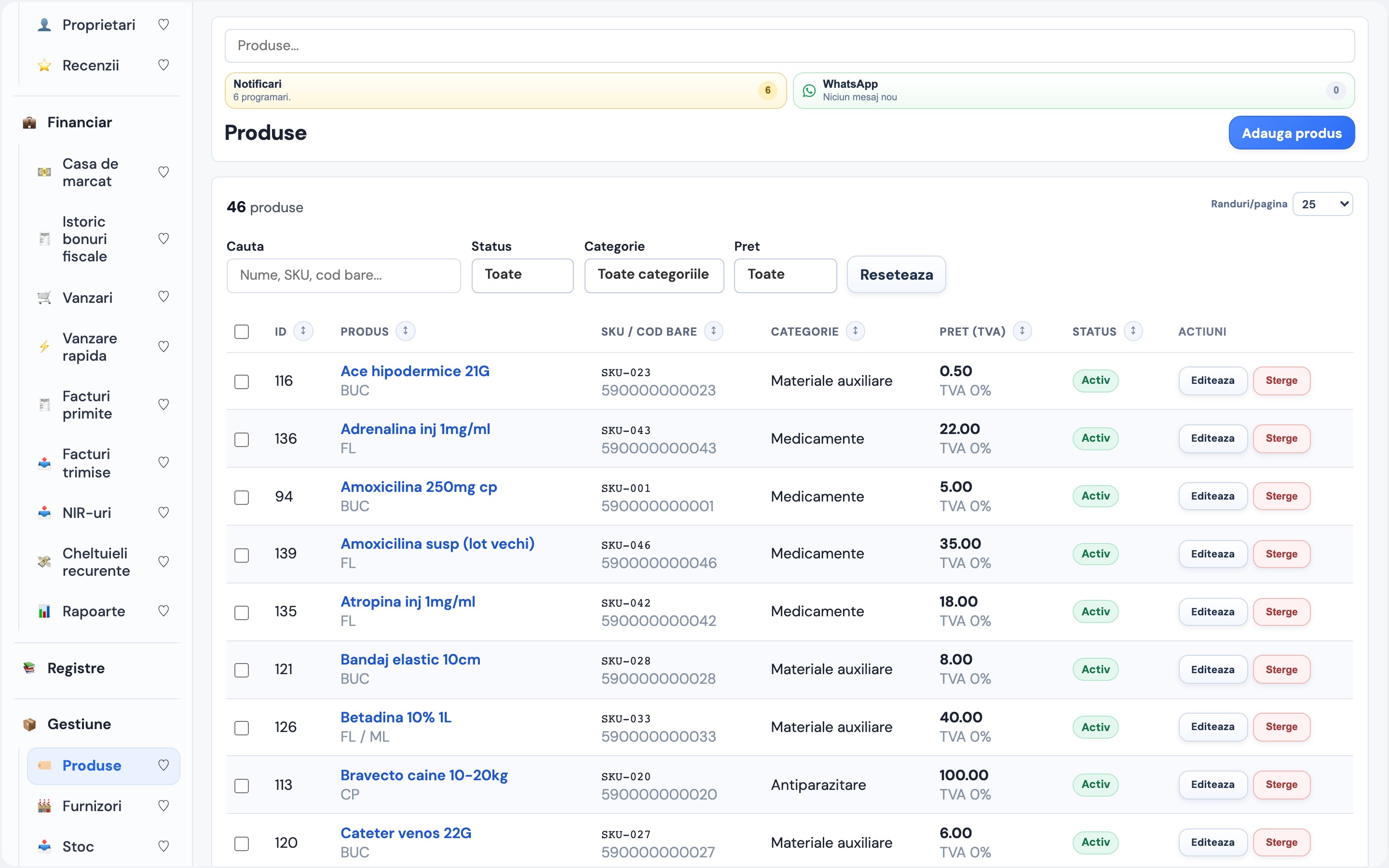Open the Bravecto caine 10-20kg product link

pyautogui.click(x=424, y=775)
